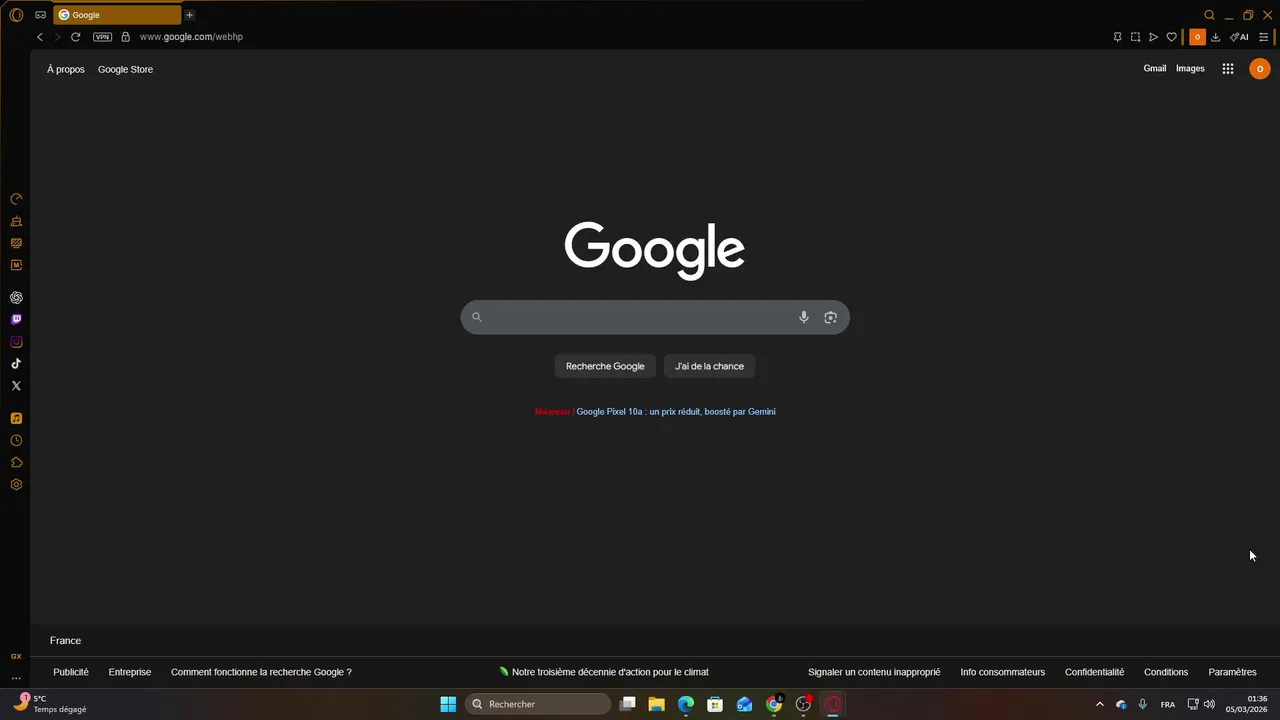Screen dimensions: 1280x720
Task: Open File Explorer from the taskbar
Action: point(657,704)
